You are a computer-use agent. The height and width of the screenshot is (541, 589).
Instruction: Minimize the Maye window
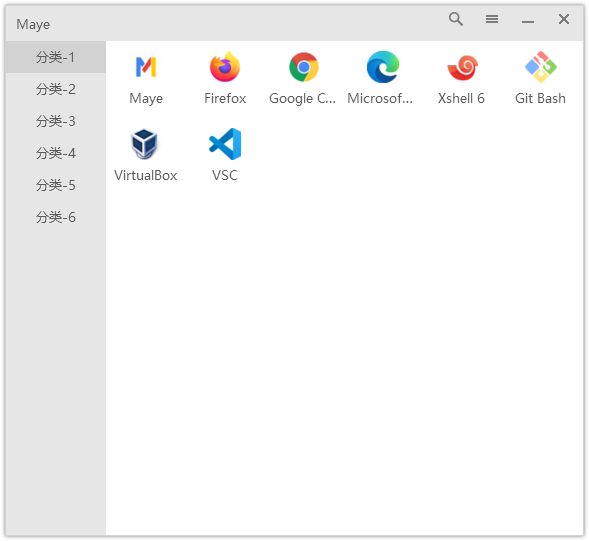[528, 20]
